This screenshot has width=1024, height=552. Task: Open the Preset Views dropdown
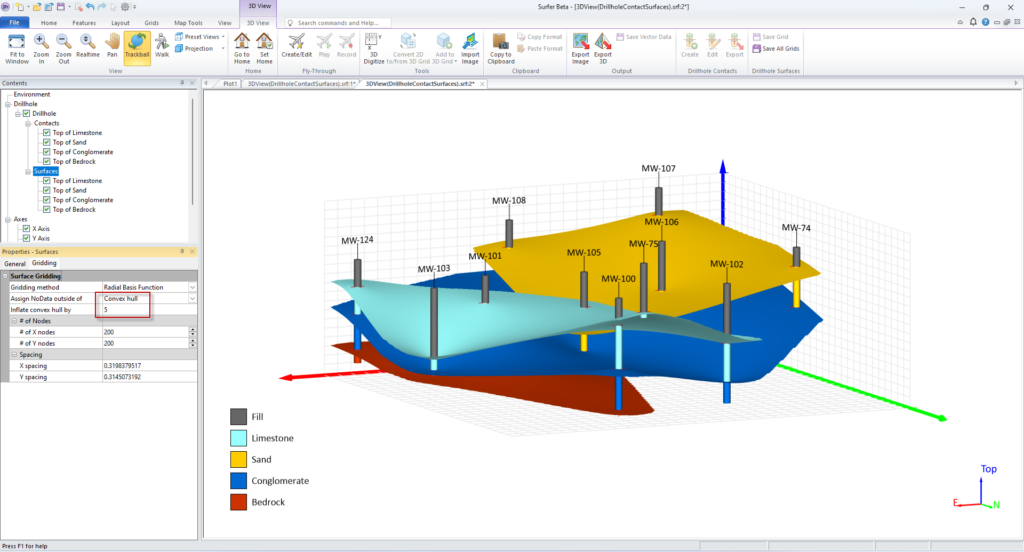[202, 37]
